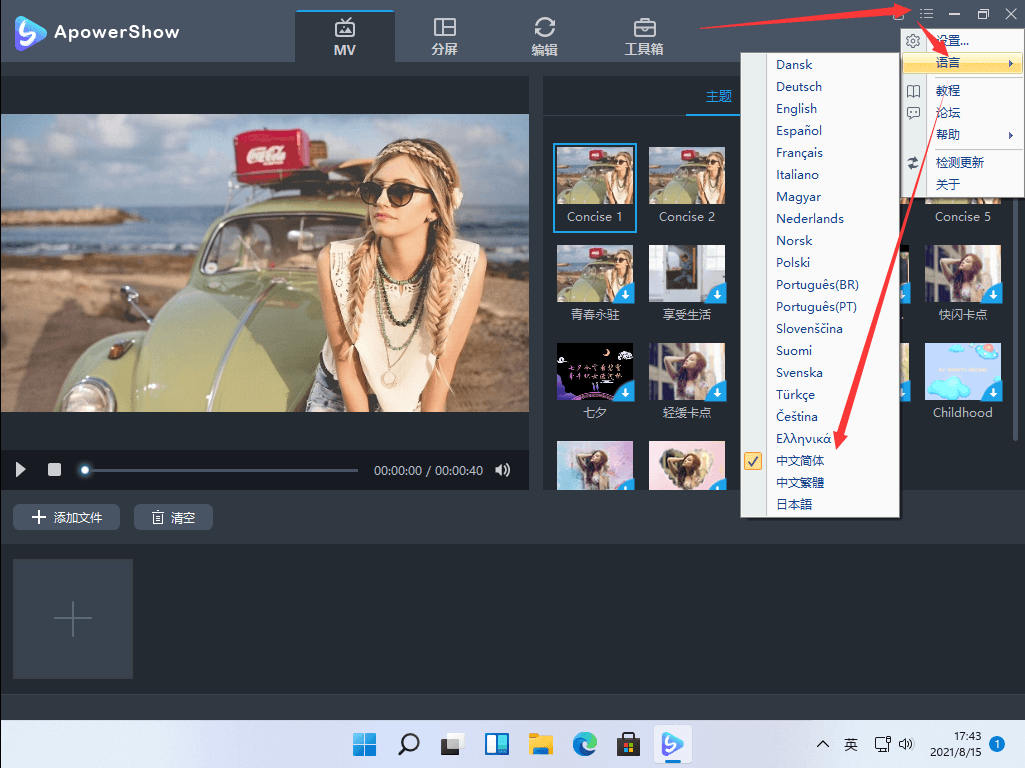This screenshot has width=1025, height=768.
Task: Click the update refresh arrows icon
Action: click(x=913, y=163)
